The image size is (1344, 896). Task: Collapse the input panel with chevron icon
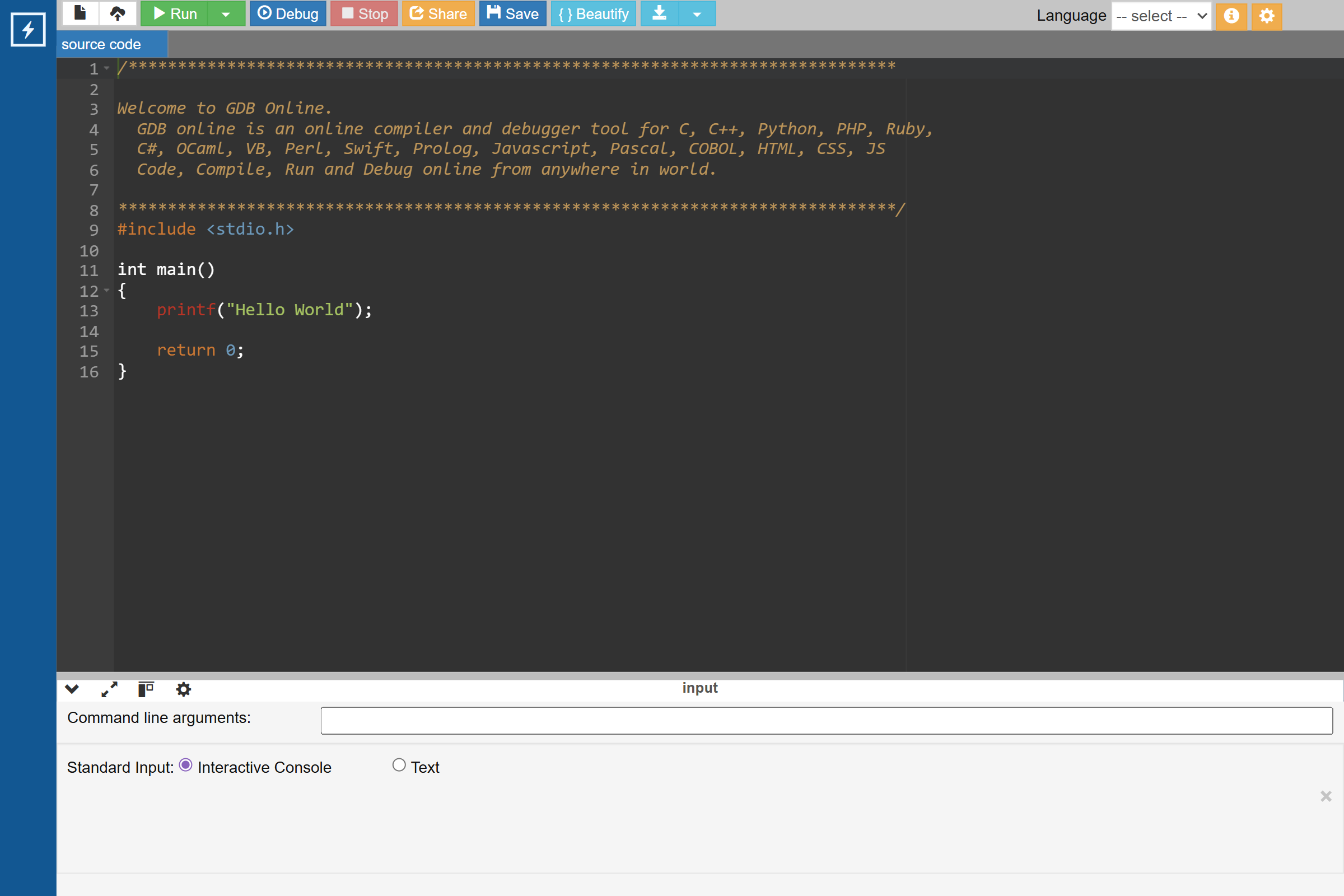pyautogui.click(x=72, y=689)
